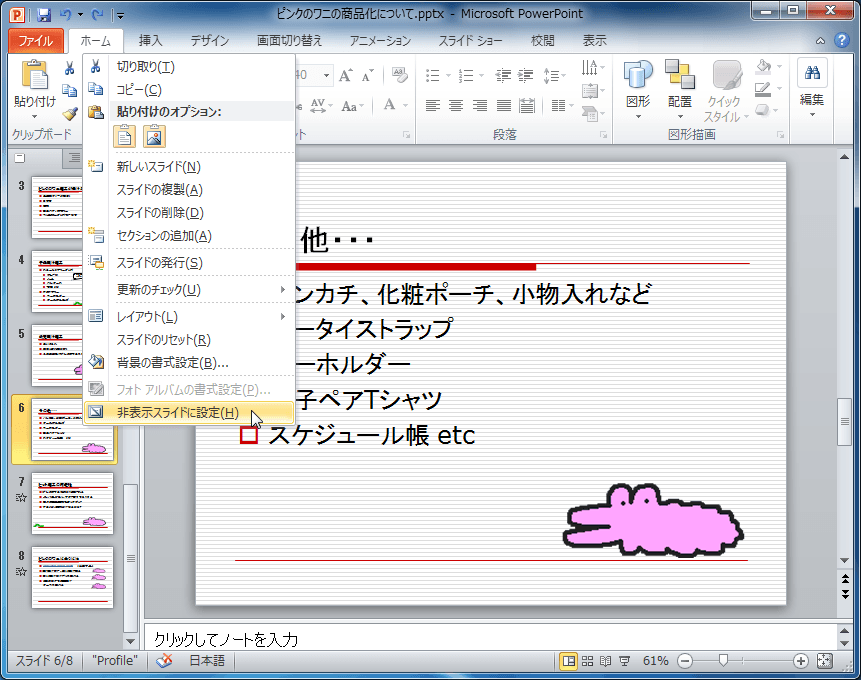The height and width of the screenshot is (680, 861).
Task: Align text left in paragraph group
Action: 433,105
